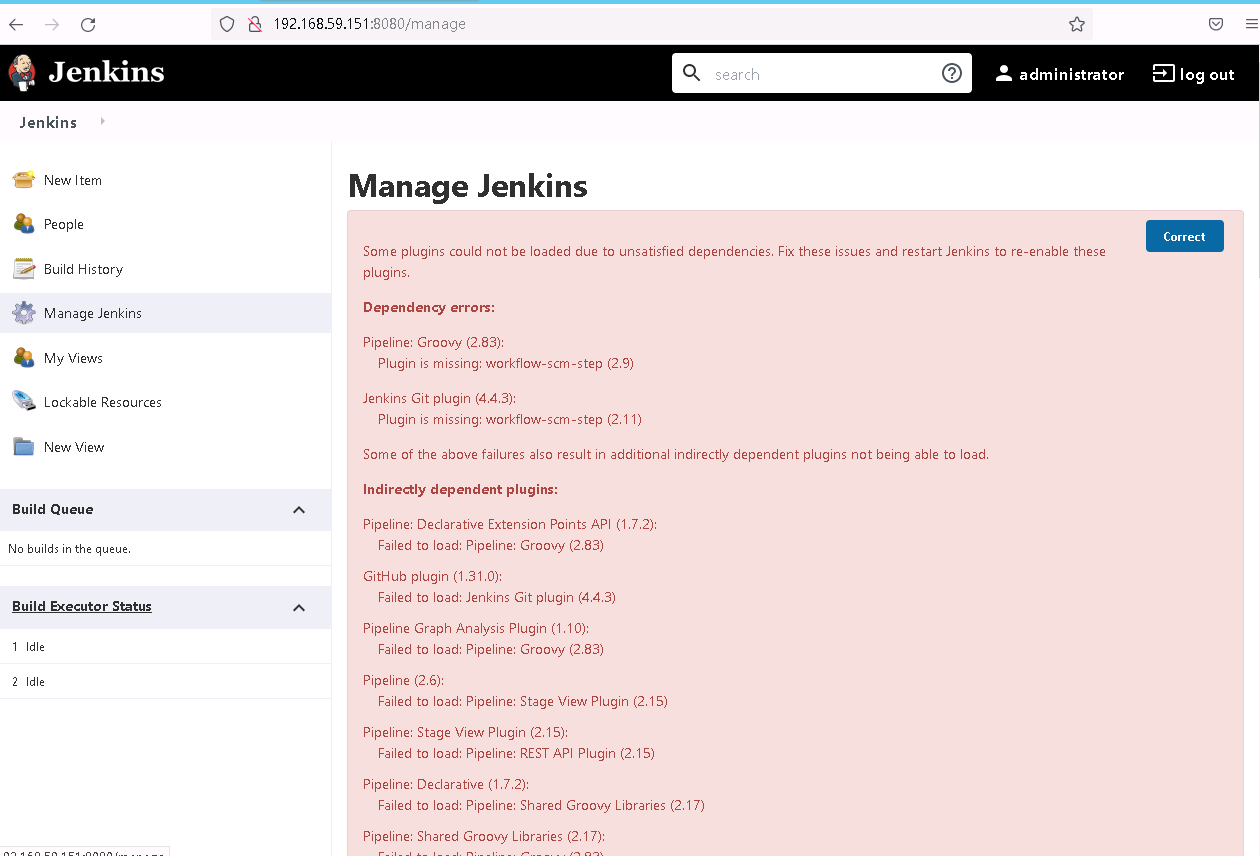Click executor 1 Idle row
1260x856 pixels.
[x=165, y=646]
